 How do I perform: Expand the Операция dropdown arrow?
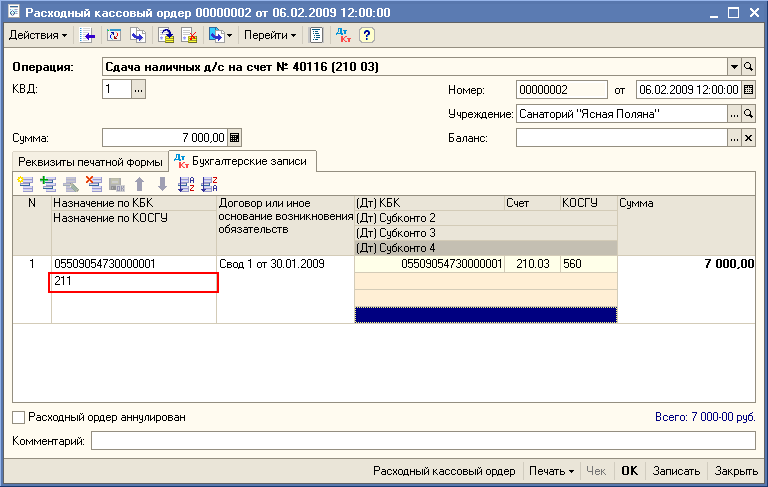[x=734, y=67]
